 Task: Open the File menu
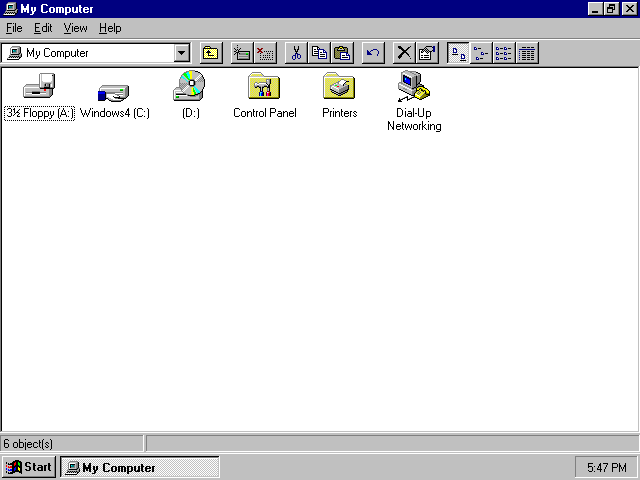click(14, 28)
